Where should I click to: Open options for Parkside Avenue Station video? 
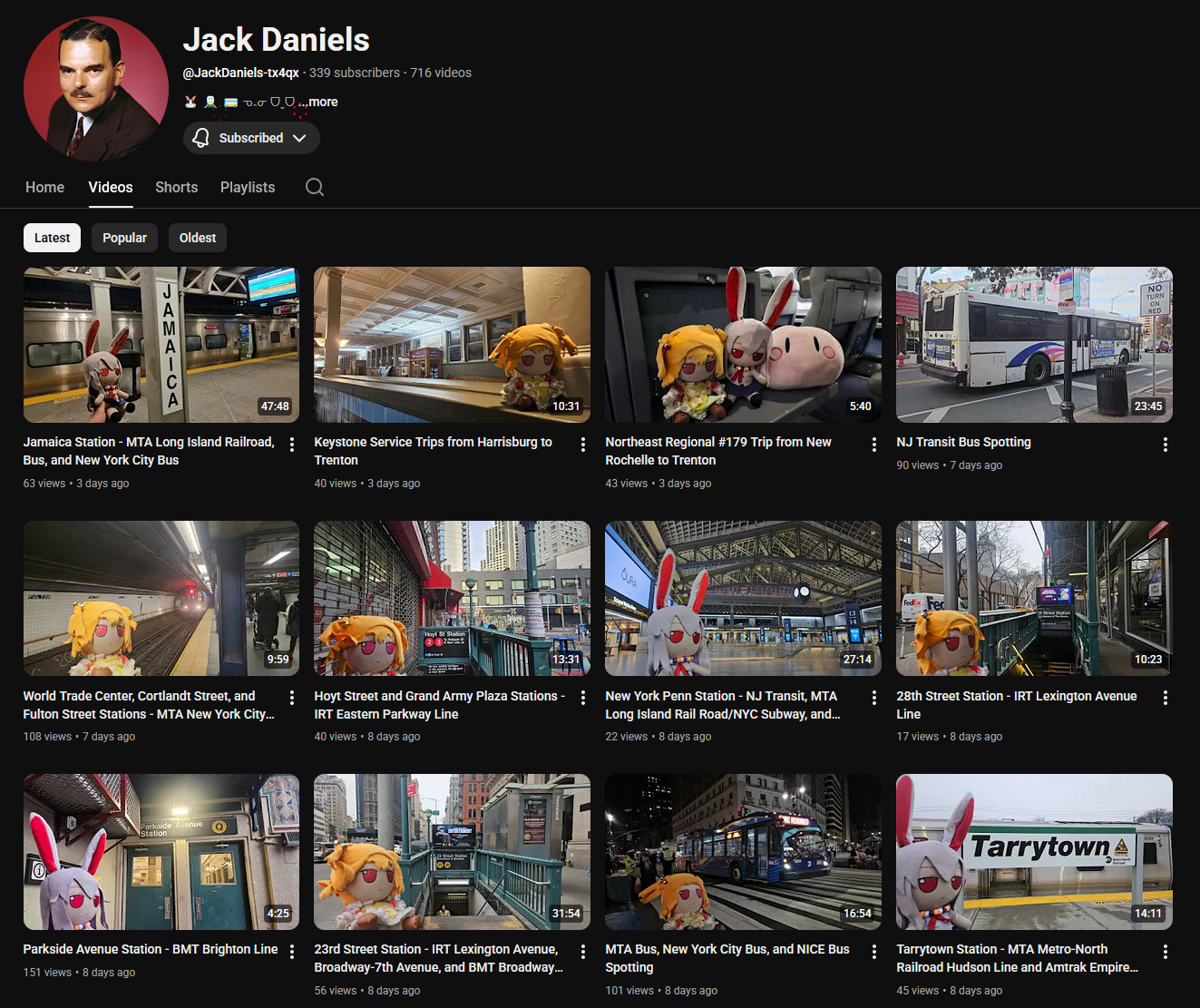292,952
